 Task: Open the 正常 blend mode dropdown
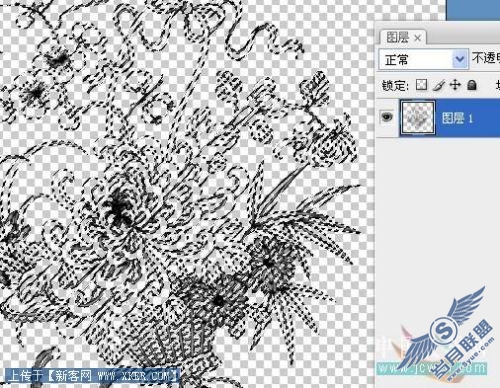point(423,60)
